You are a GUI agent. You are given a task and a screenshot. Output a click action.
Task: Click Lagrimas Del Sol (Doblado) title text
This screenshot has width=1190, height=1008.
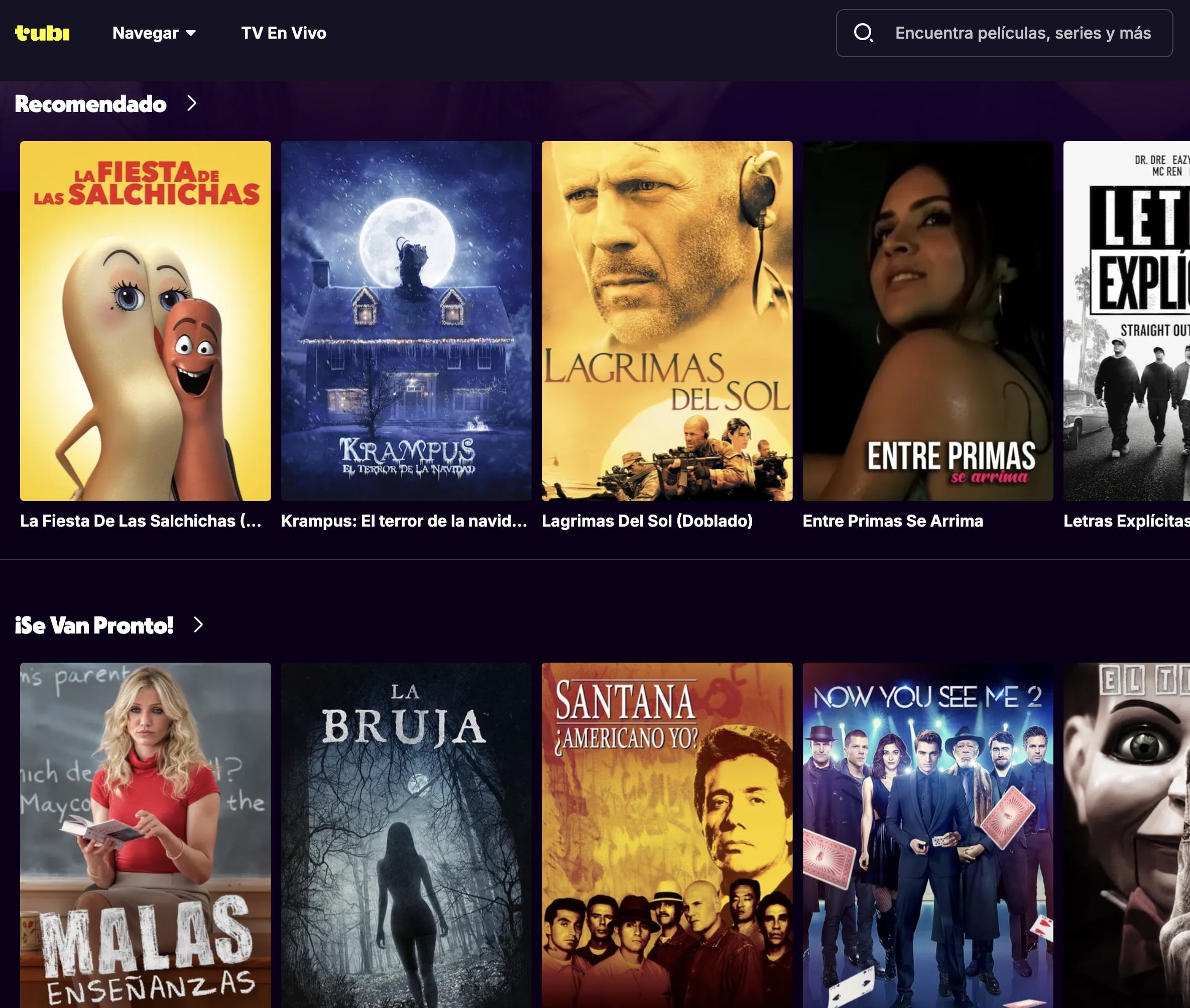click(x=646, y=521)
